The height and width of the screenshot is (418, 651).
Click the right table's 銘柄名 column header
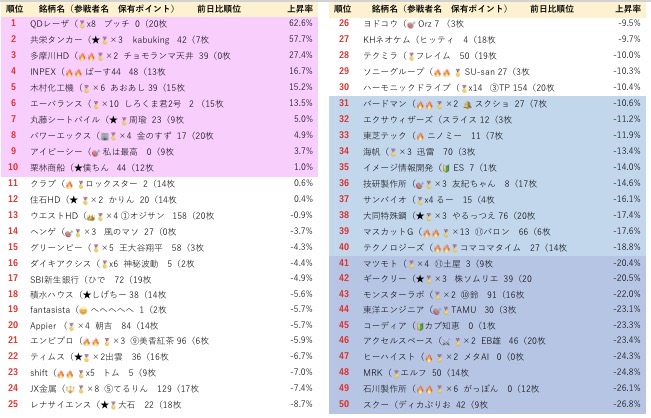[x=376, y=6]
